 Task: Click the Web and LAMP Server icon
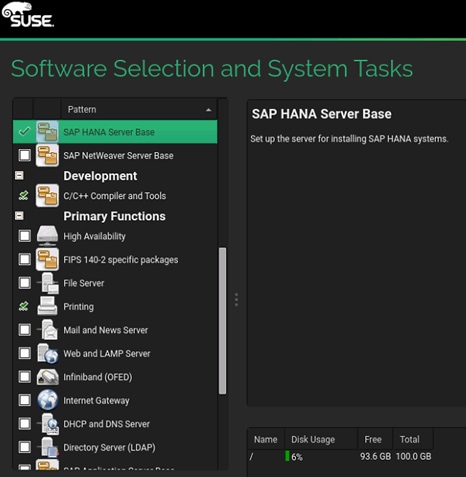pos(48,353)
